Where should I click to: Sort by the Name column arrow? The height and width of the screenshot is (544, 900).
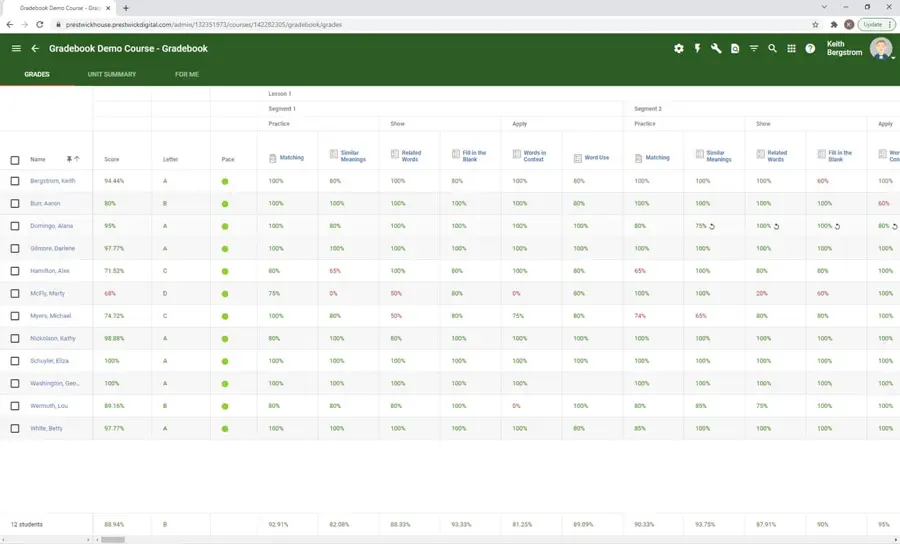pyautogui.click(x=77, y=159)
